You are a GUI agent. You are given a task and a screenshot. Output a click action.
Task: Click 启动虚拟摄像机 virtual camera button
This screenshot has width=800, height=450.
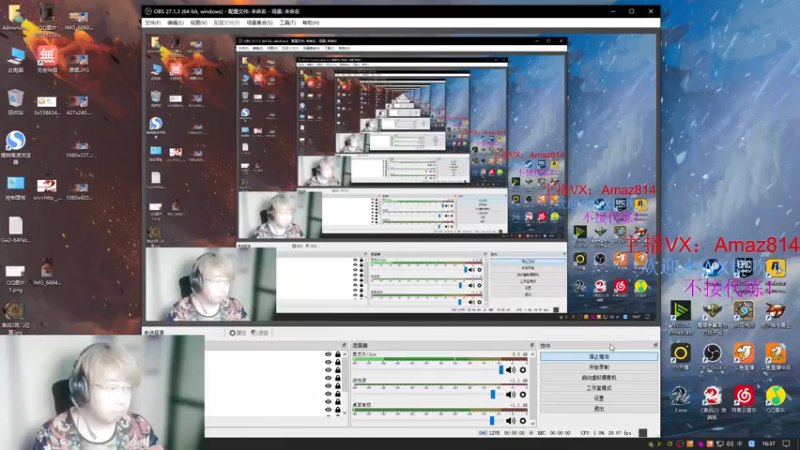coord(599,378)
